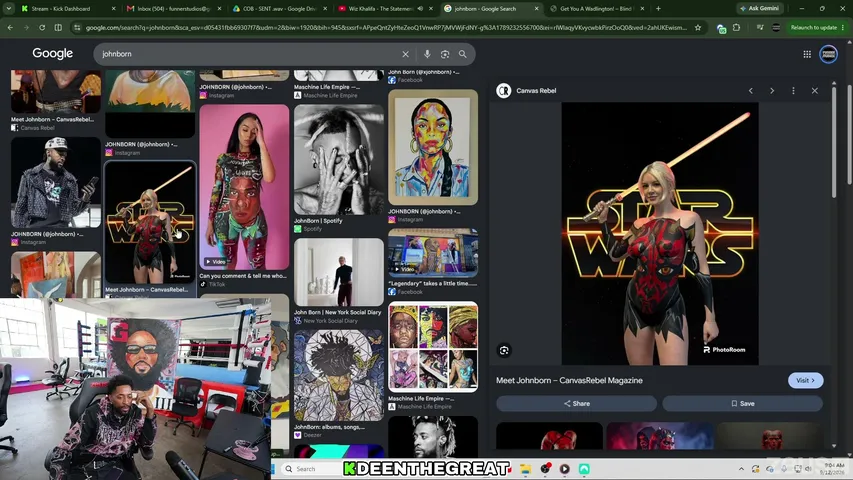853x480 pixels.
Task: Open File Explorer from the taskbar
Action: [525, 469]
